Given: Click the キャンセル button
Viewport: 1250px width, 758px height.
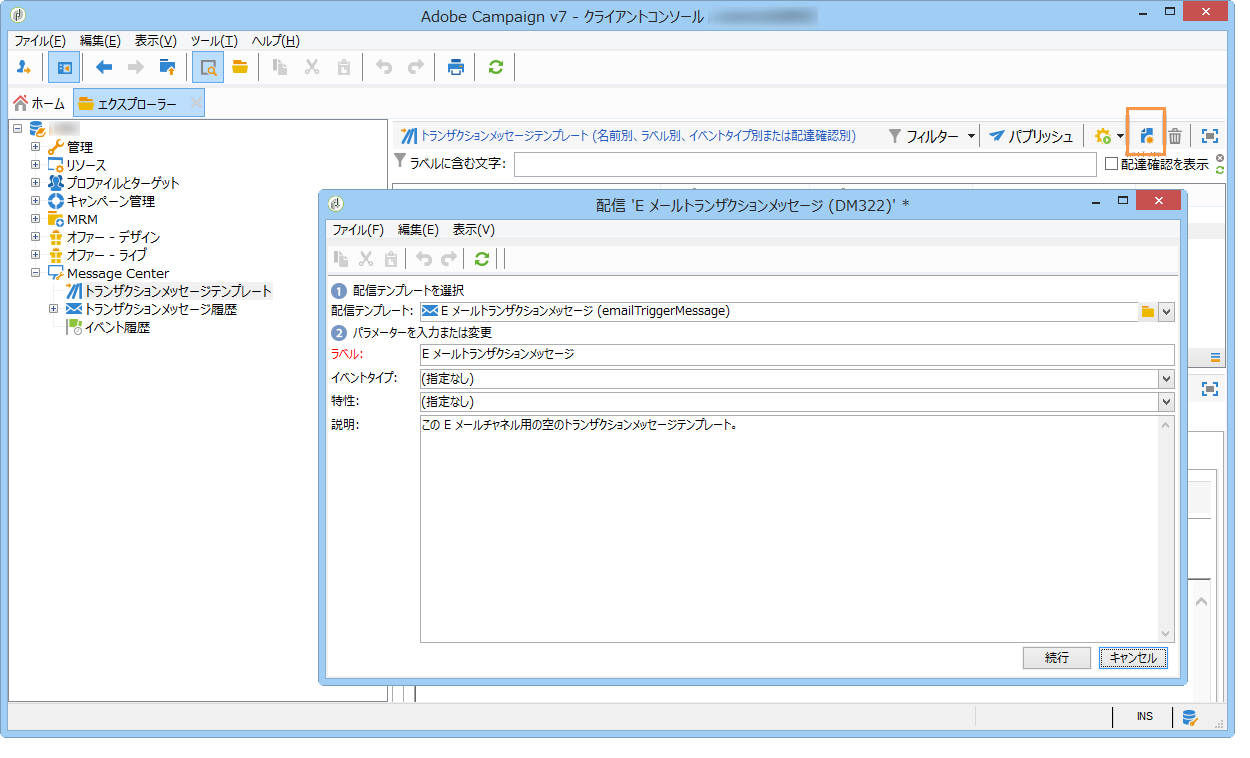Looking at the screenshot, I should 1133,657.
